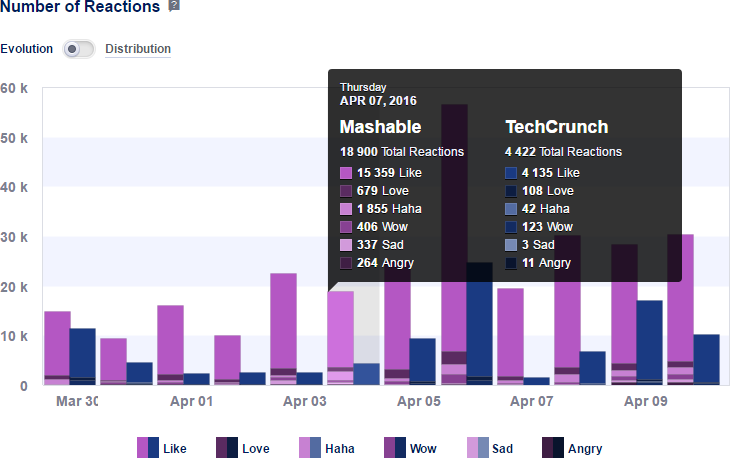The width and height of the screenshot is (730, 460).
Task: Click the Mar 30 axis label
Action: point(77,401)
